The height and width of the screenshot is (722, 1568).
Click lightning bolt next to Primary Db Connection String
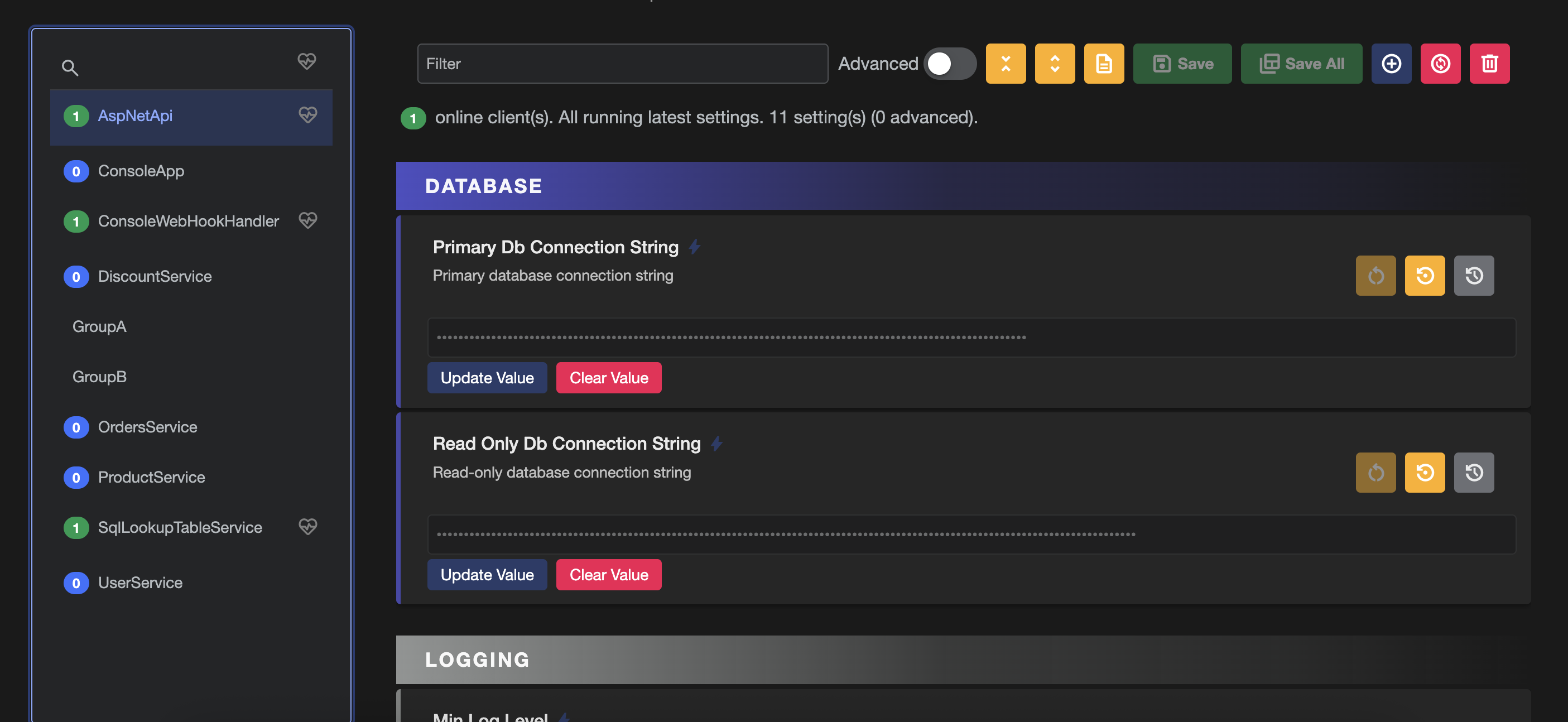pos(695,247)
